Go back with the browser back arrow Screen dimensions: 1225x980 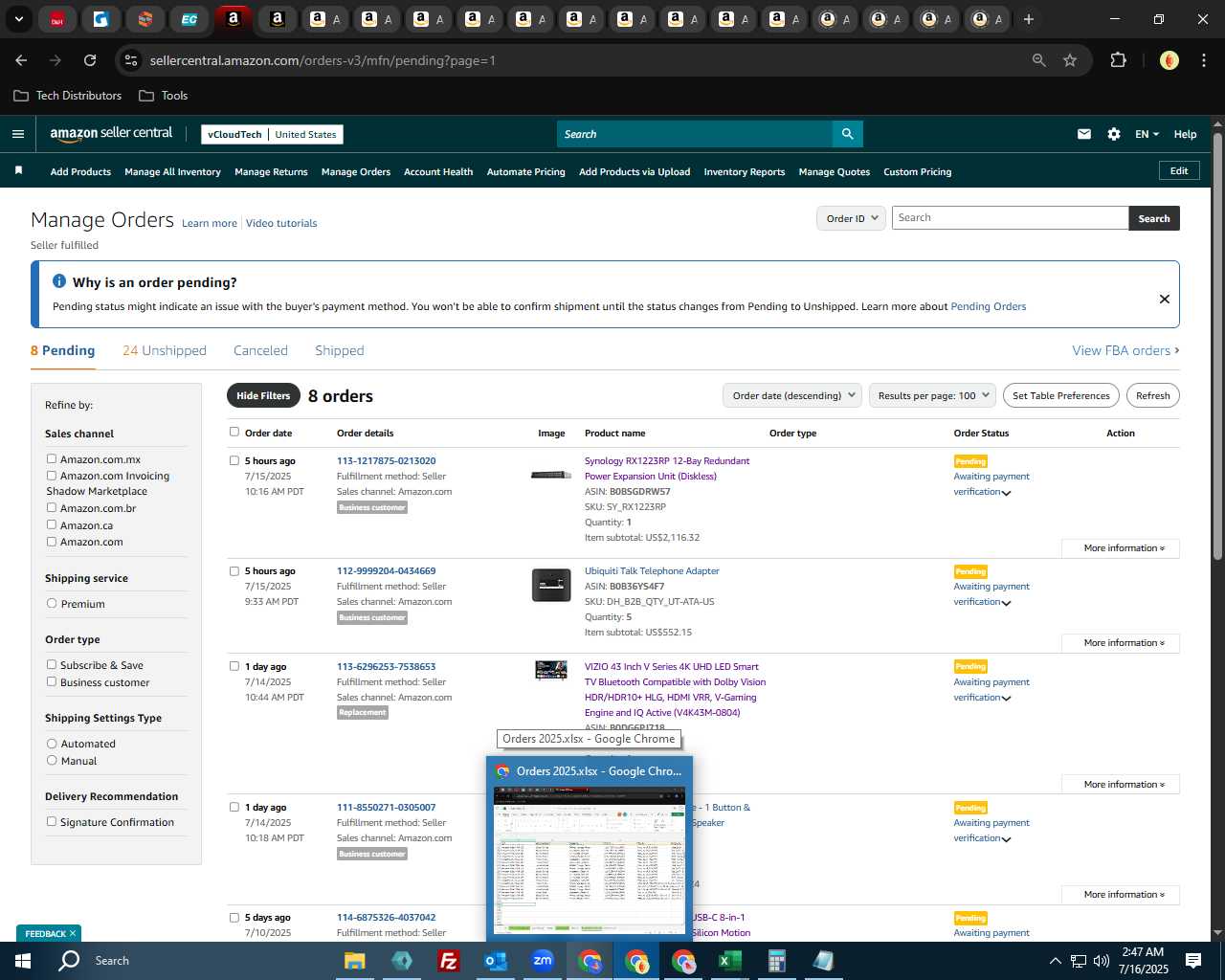coord(21,60)
